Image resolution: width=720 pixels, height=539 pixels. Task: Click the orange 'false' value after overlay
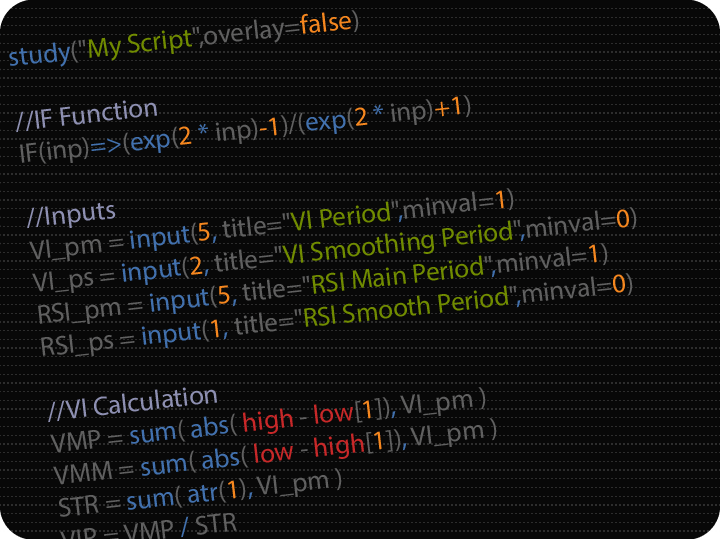(x=326, y=23)
